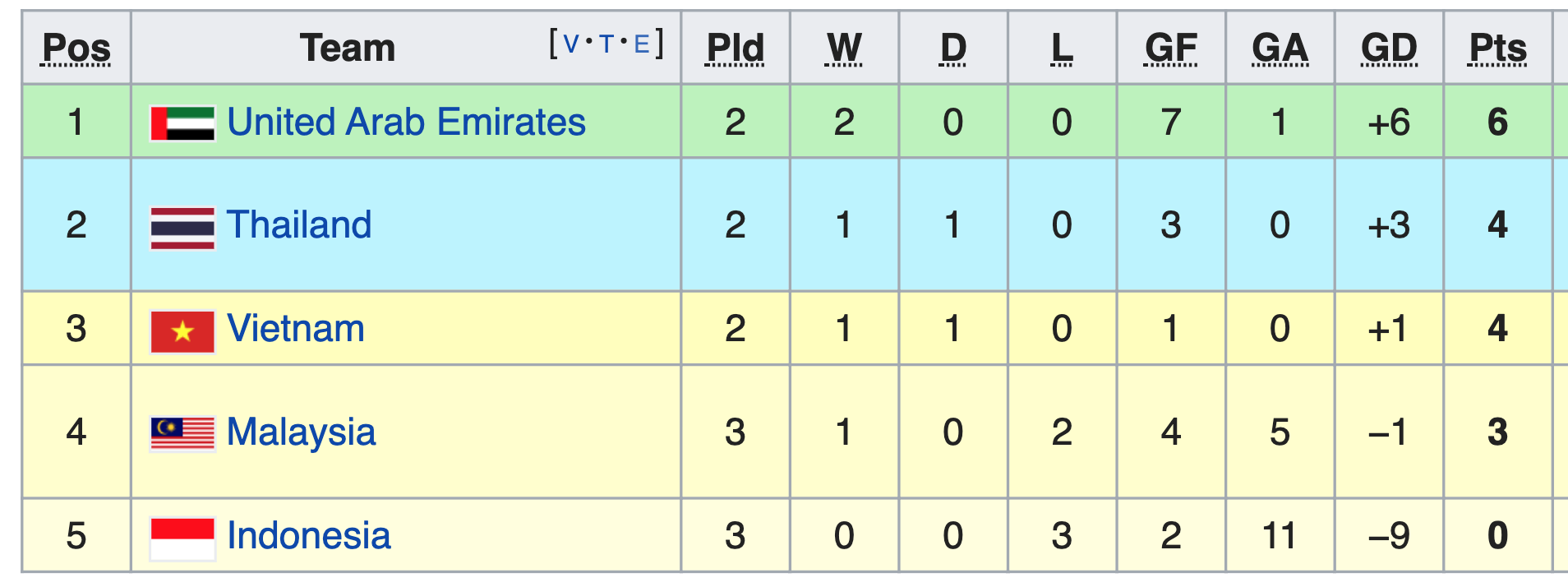Click the W column header
Viewport: 1568px width, 587px height.
pos(844,48)
